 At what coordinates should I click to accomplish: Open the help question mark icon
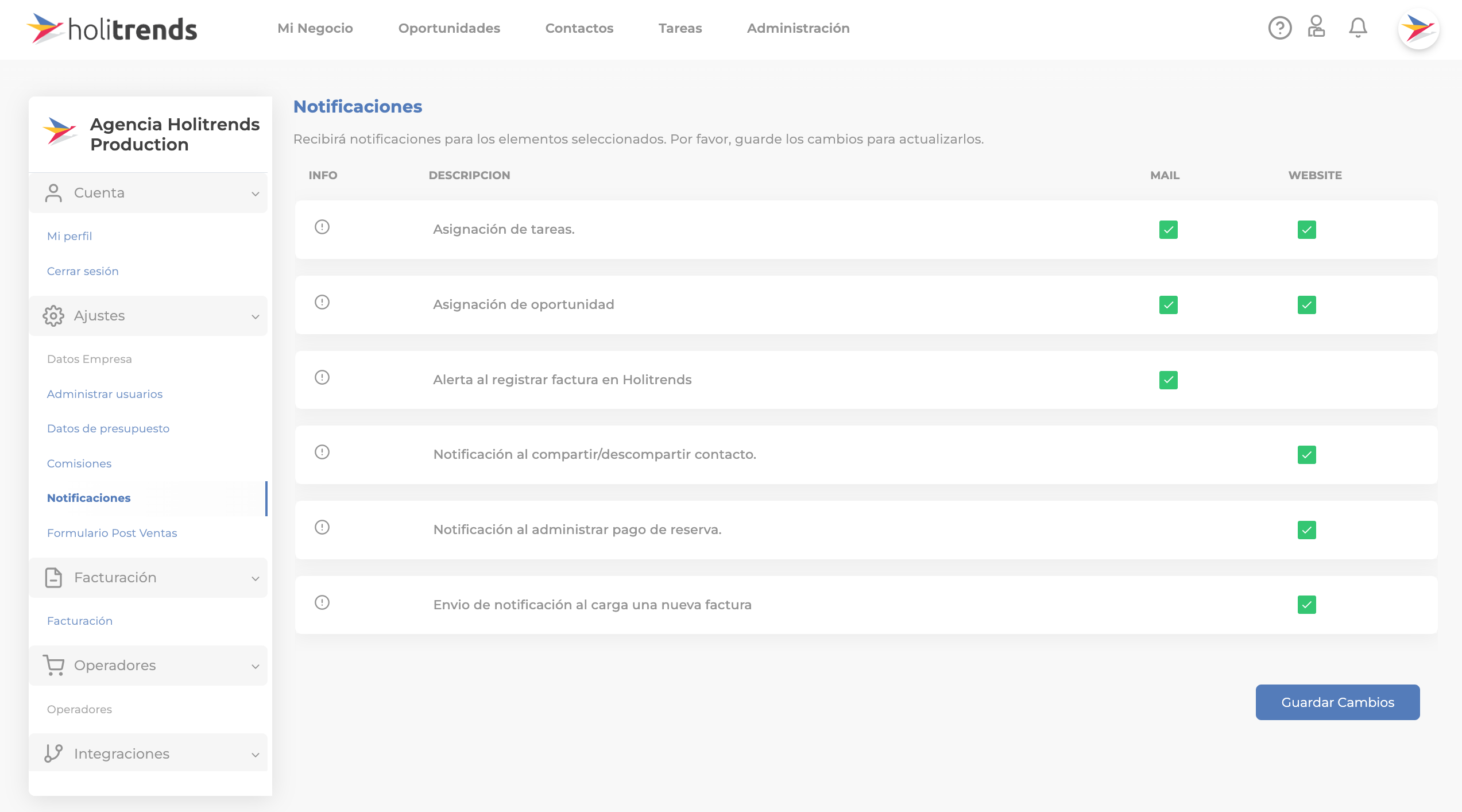(x=1279, y=28)
